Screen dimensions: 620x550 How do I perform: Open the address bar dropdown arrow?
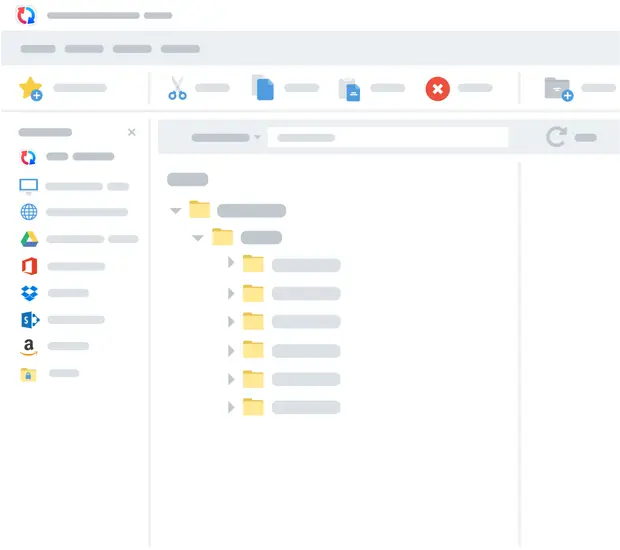tap(257, 137)
